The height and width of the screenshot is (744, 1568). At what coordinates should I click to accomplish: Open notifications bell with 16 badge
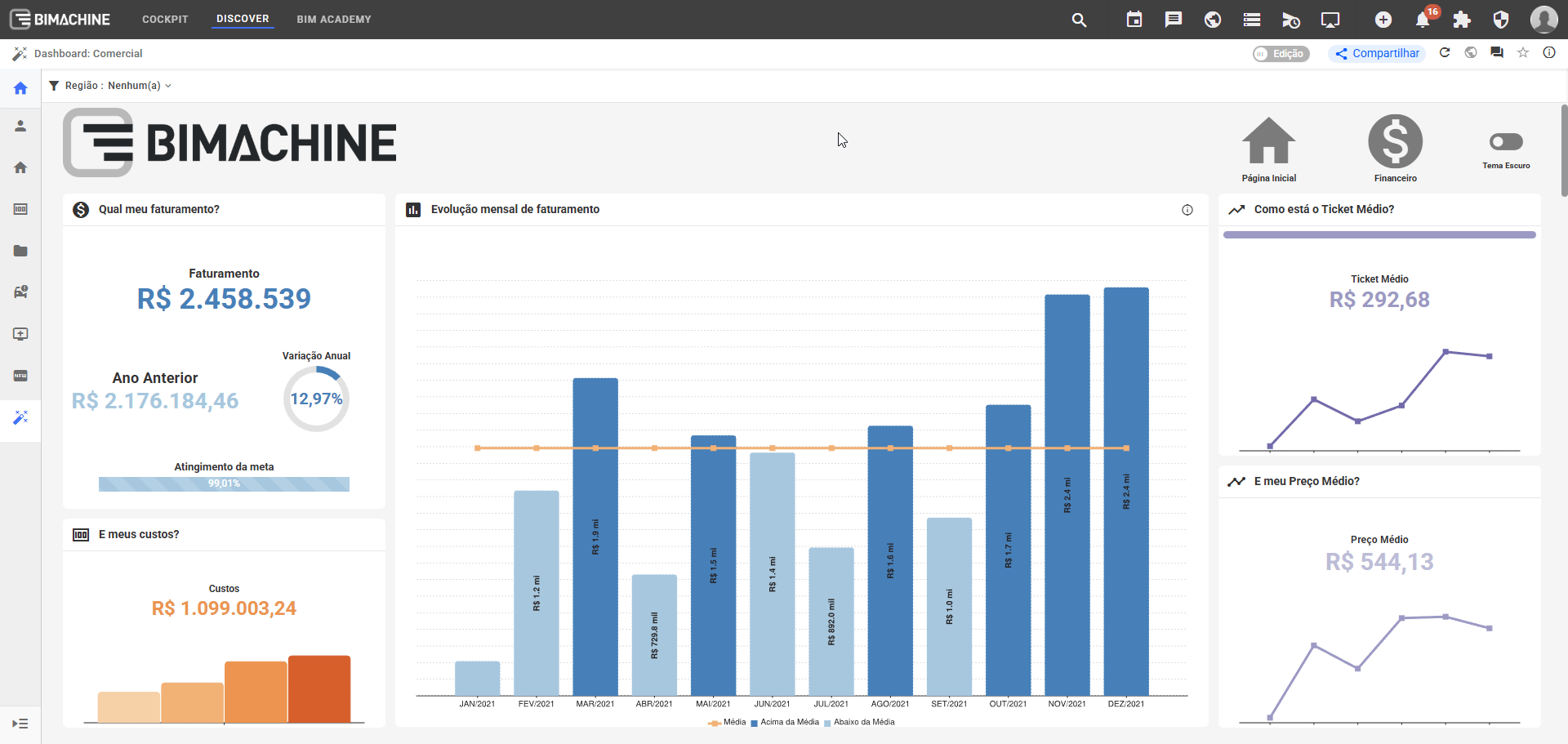point(1423,20)
